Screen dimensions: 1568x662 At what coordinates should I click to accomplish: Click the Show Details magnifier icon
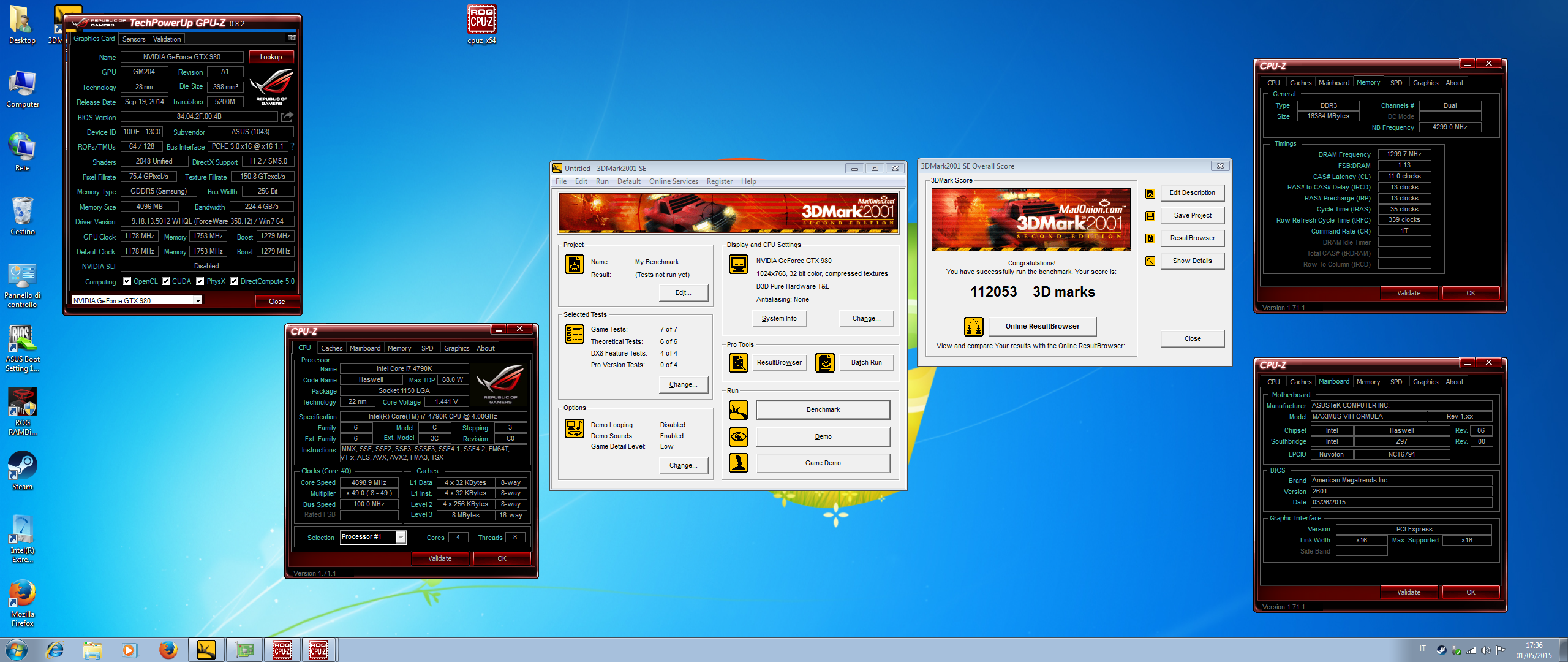1150,261
